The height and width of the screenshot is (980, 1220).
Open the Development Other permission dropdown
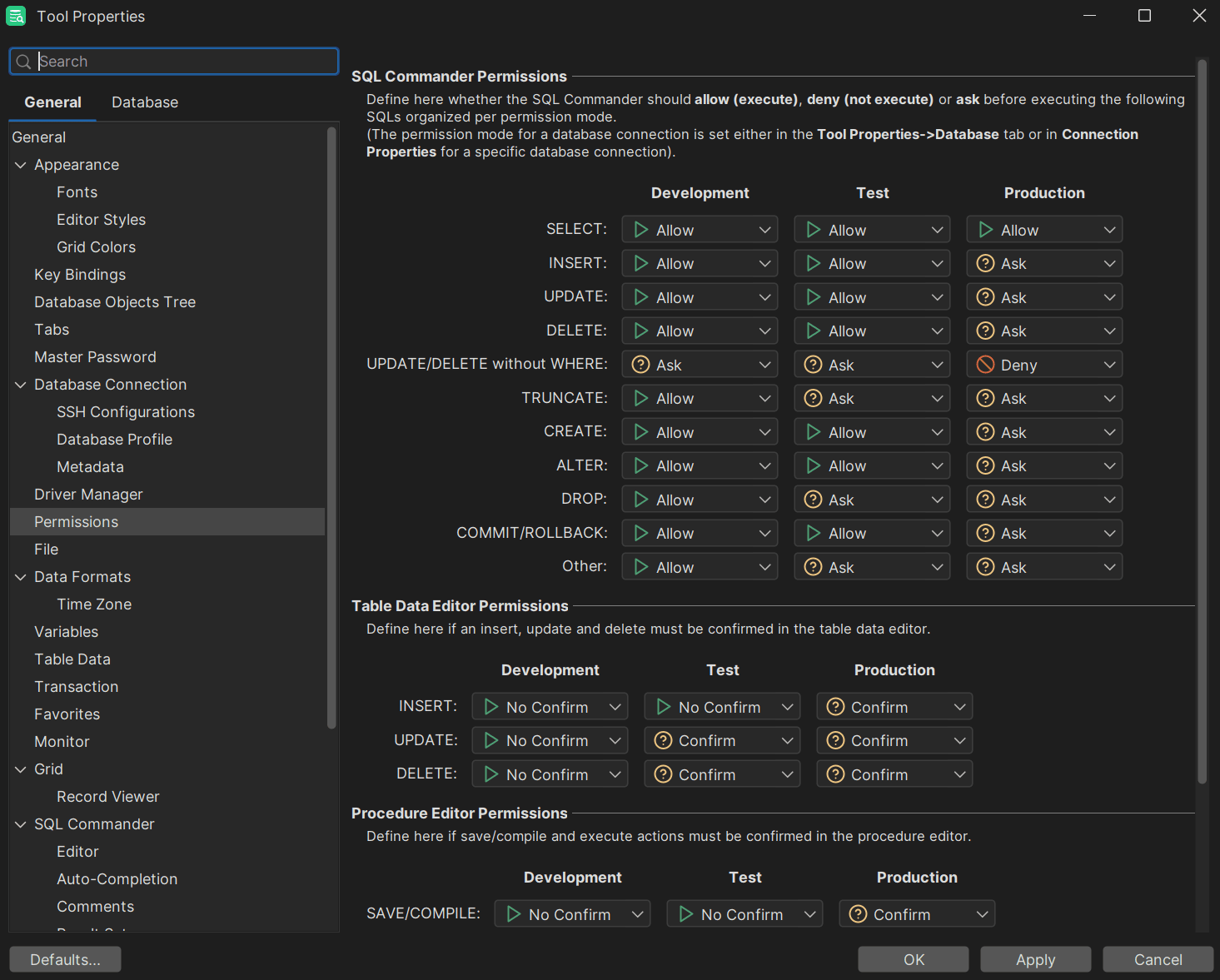coord(764,566)
